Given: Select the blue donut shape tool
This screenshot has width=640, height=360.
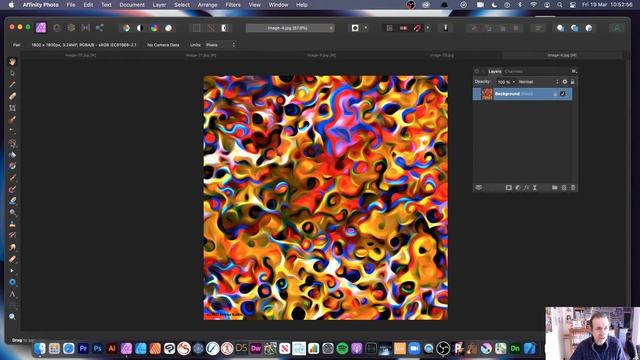Looking at the screenshot, I should 12,282.
